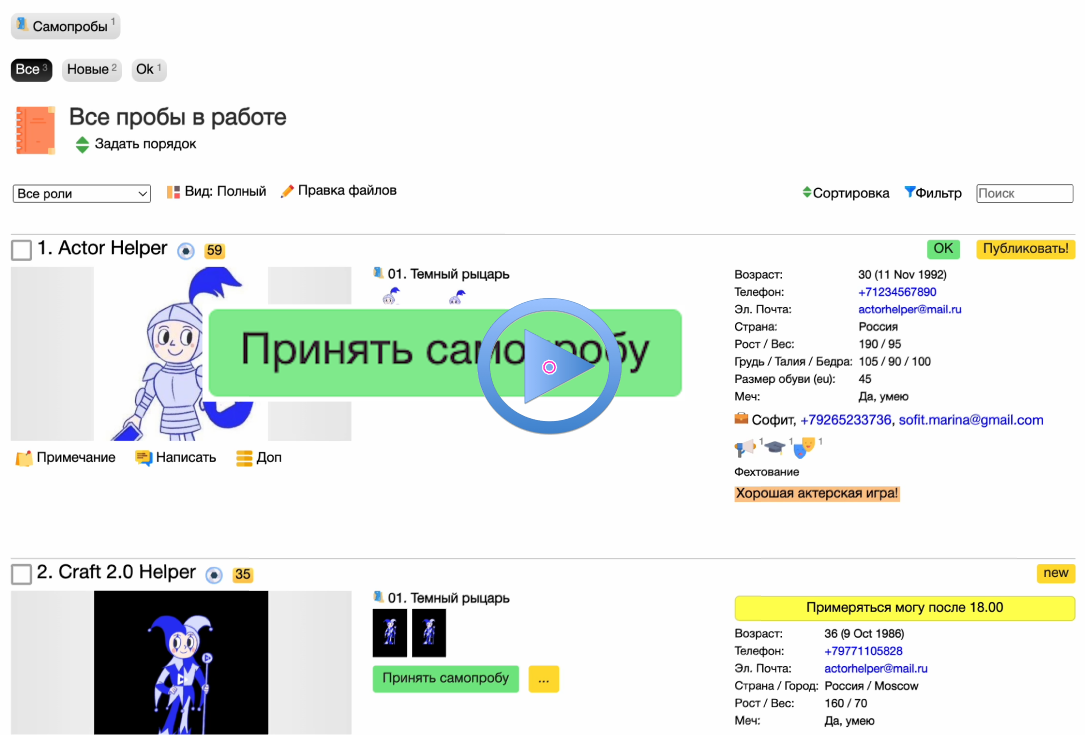Image resolution: width=1085 pixels, height=747 pixels.
Task: Click the age value 36 (9 Oct 1986)
Action: (x=864, y=634)
